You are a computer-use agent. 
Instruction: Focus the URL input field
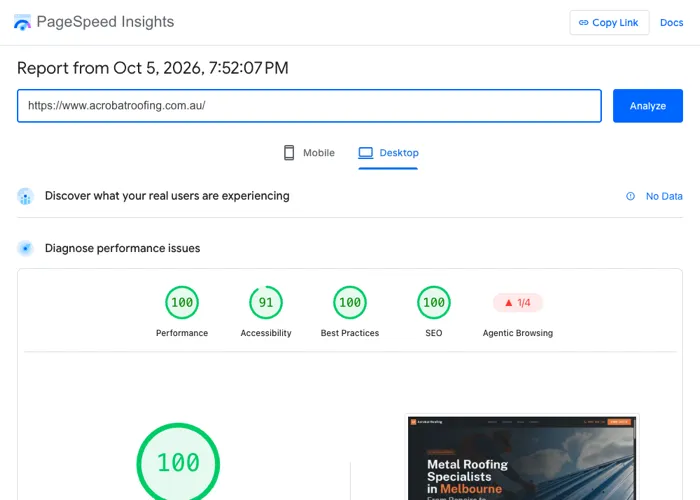coord(309,106)
